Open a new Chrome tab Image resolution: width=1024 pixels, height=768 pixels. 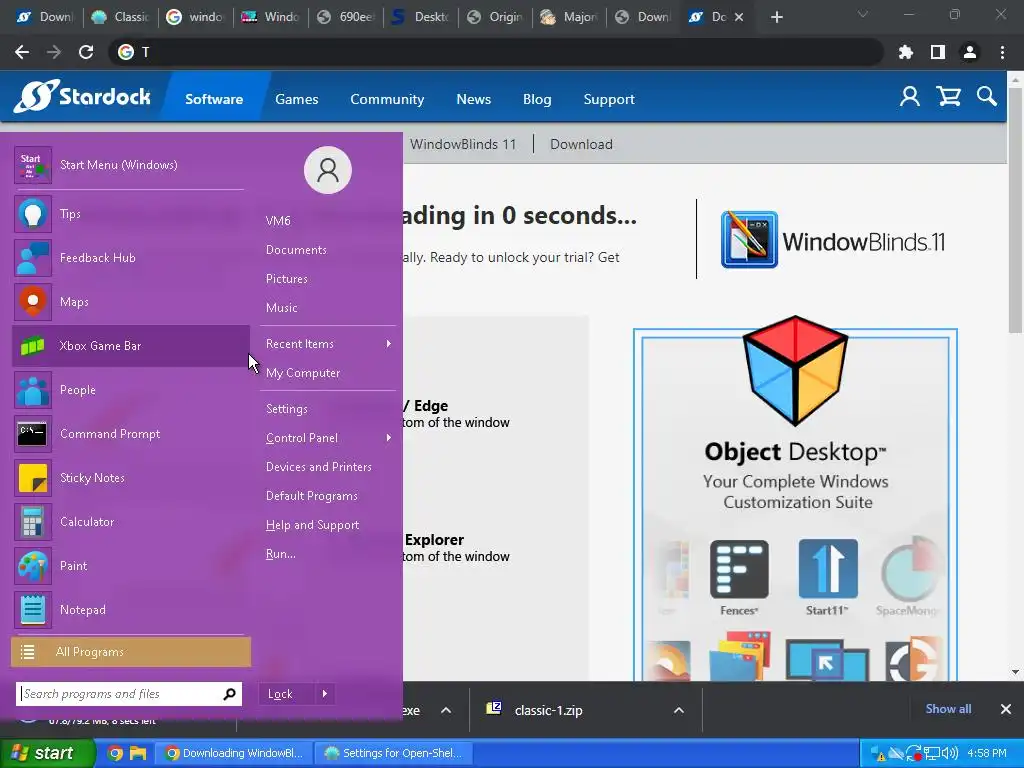[776, 17]
